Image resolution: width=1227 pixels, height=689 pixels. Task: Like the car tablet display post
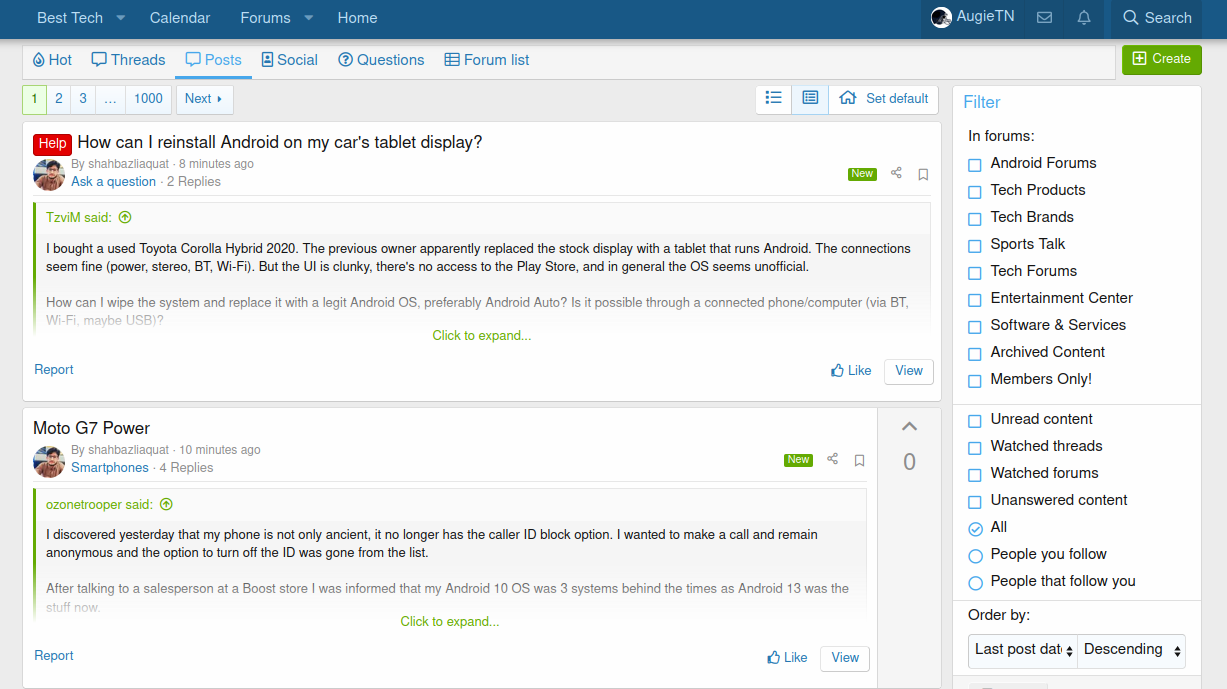(x=851, y=371)
